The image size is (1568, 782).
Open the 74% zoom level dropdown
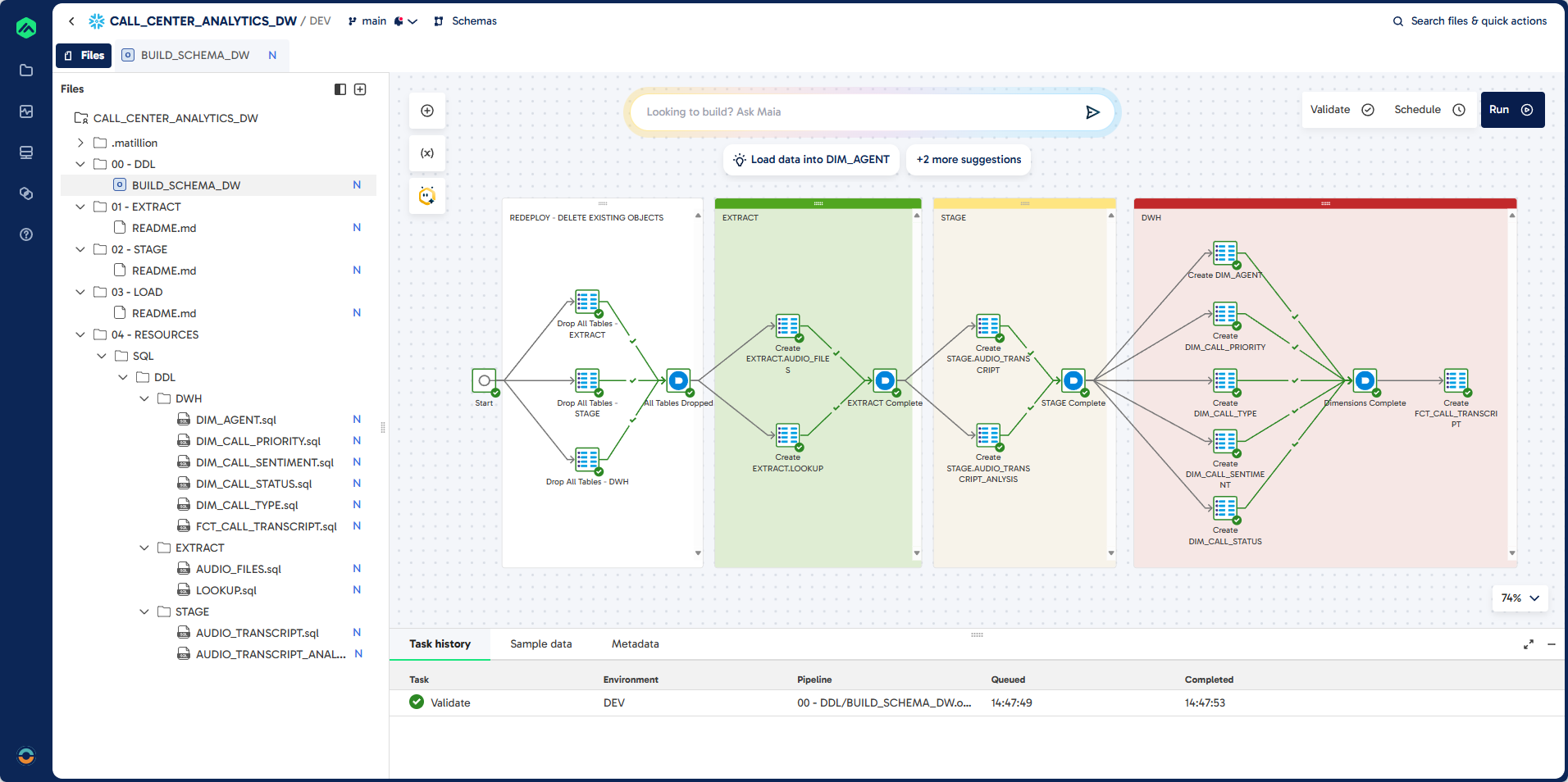coord(1520,598)
